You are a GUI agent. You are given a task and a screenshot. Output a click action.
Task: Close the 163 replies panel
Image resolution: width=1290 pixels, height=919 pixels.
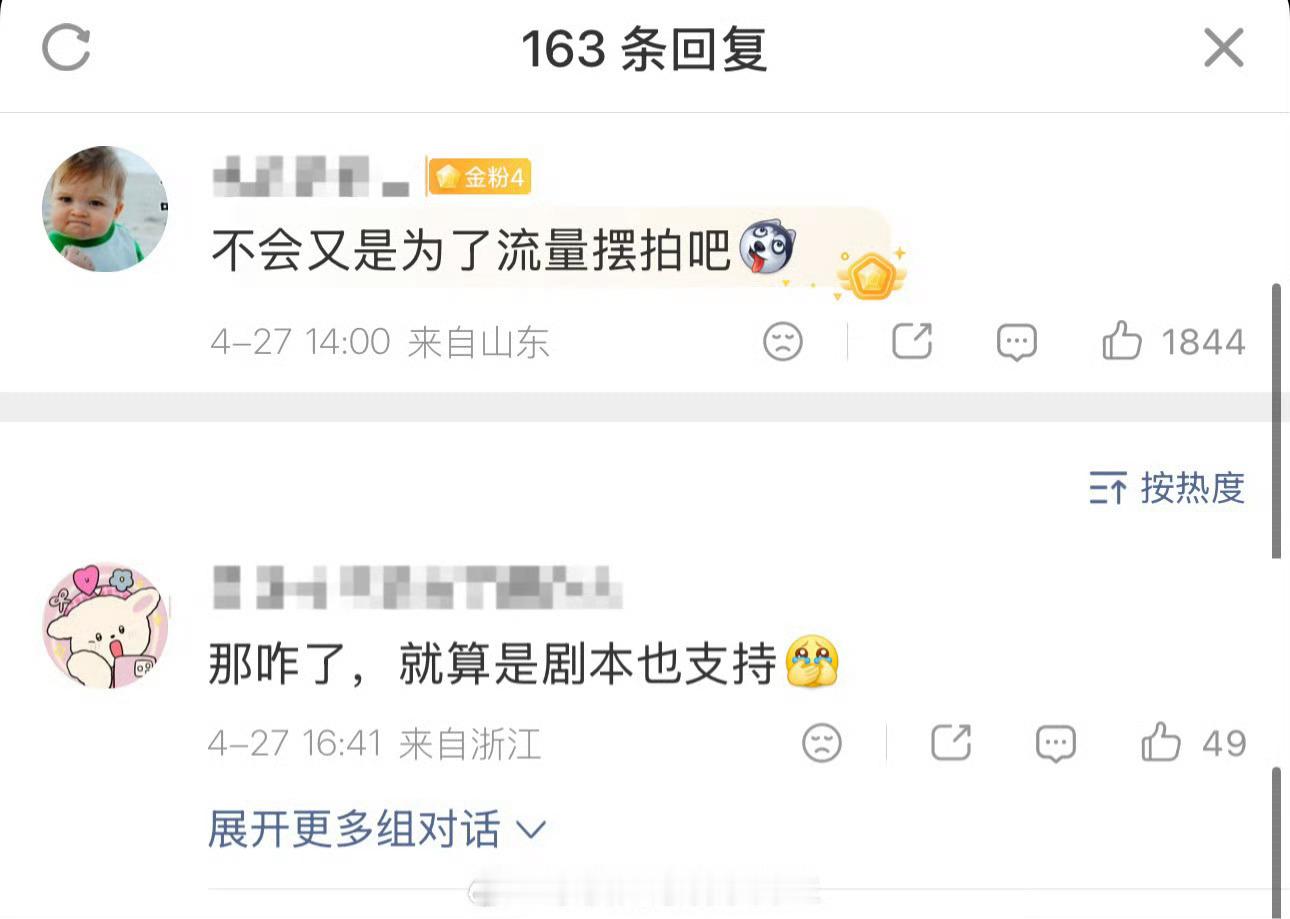pos(1223,47)
